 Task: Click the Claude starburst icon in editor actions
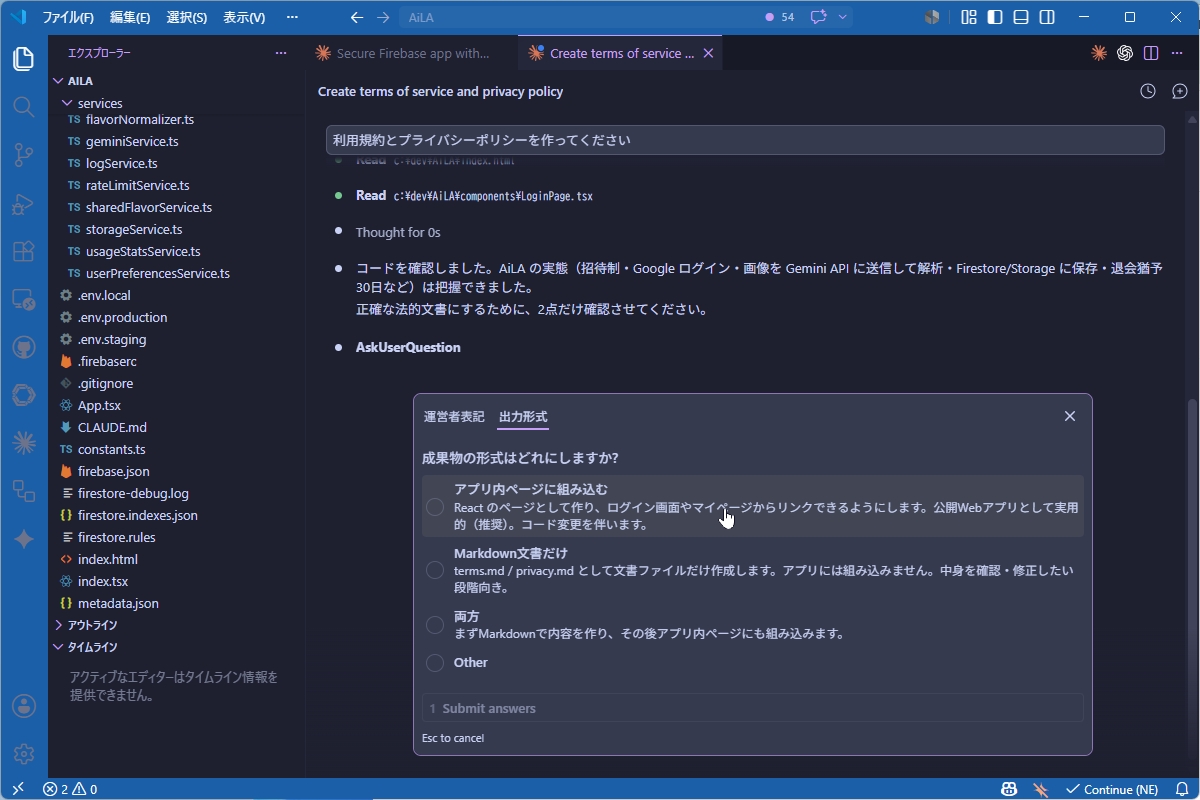tap(1099, 53)
